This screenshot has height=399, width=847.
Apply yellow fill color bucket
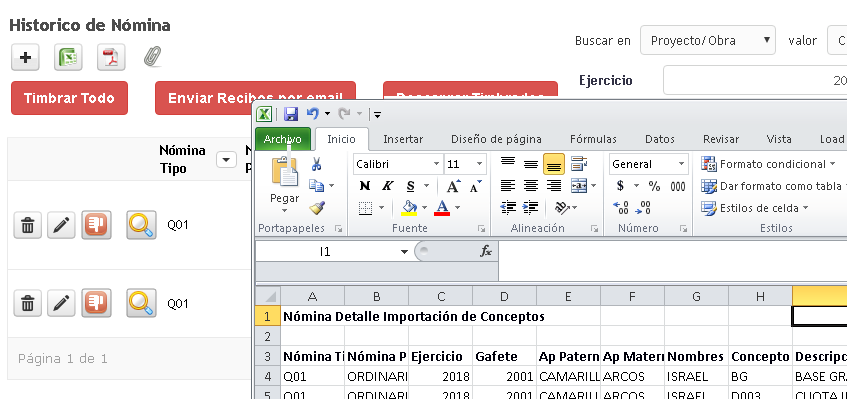tap(409, 208)
